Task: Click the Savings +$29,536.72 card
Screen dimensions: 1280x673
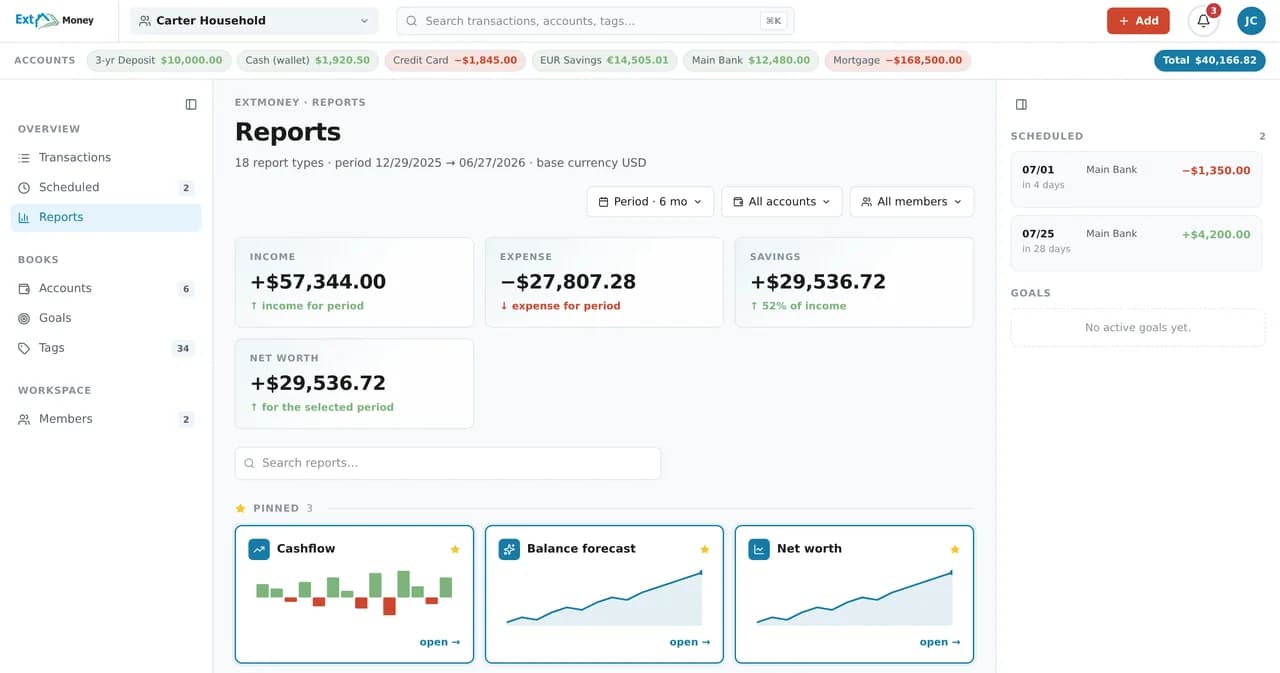Action: point(854,282)
